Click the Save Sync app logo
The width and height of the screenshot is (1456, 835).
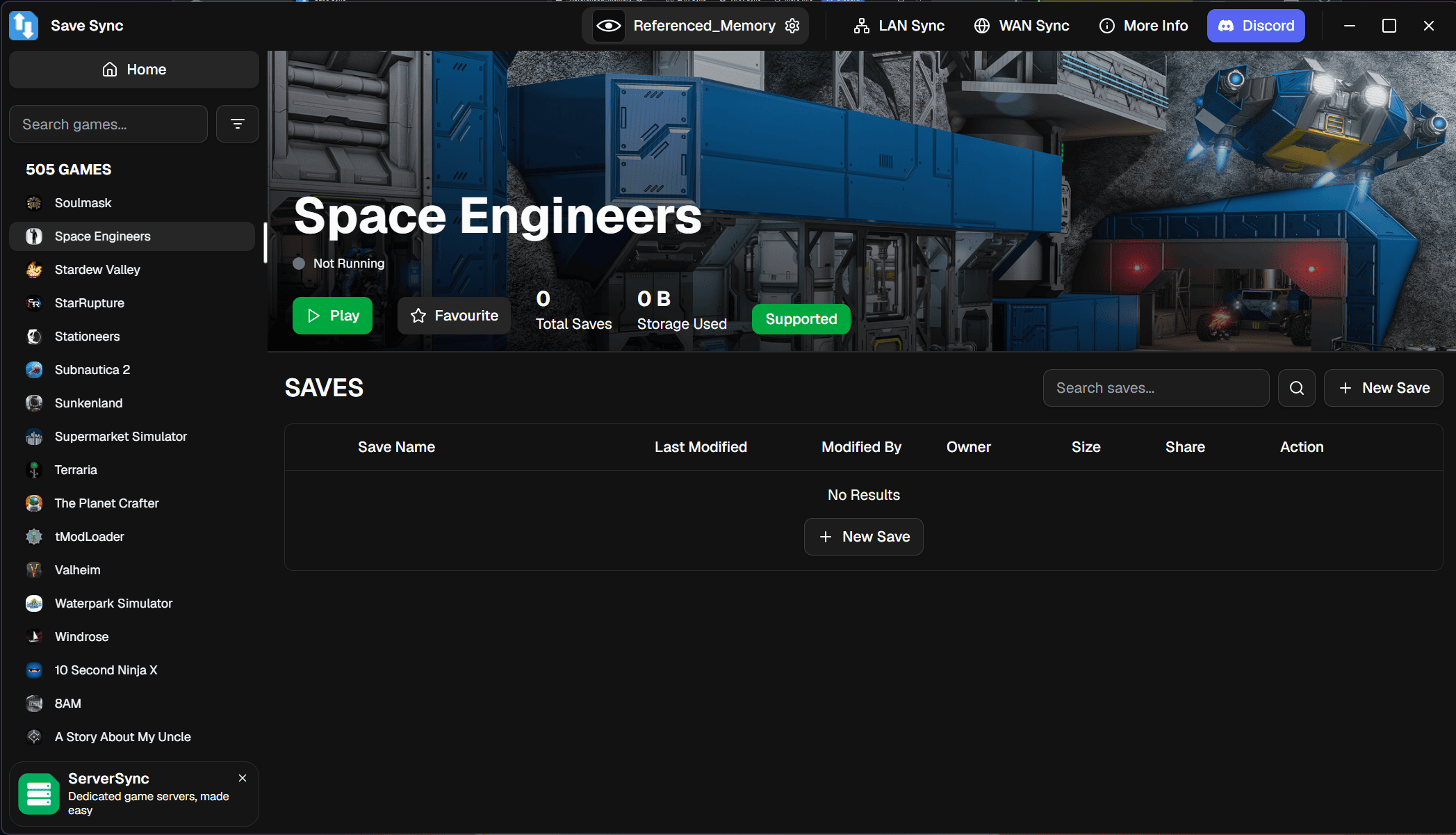pyautogui.click(x=24, y=26)
